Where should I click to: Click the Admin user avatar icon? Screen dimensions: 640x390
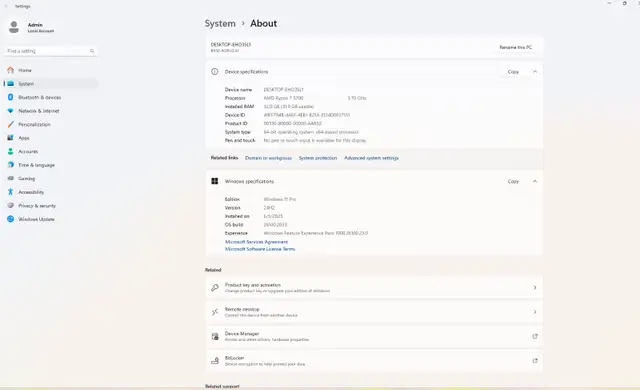[x=14, y=27]
